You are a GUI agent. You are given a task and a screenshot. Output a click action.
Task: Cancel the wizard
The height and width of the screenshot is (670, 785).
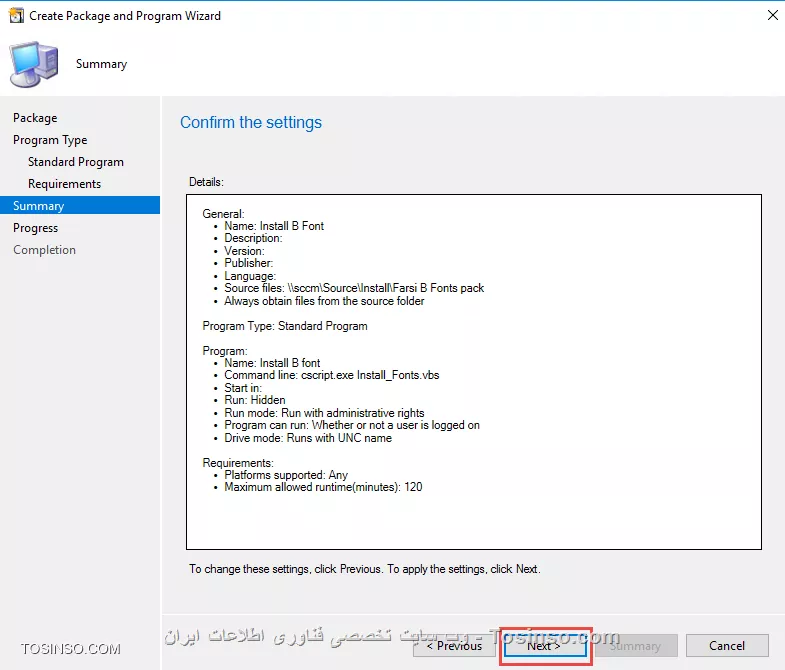tap(727, 646)
